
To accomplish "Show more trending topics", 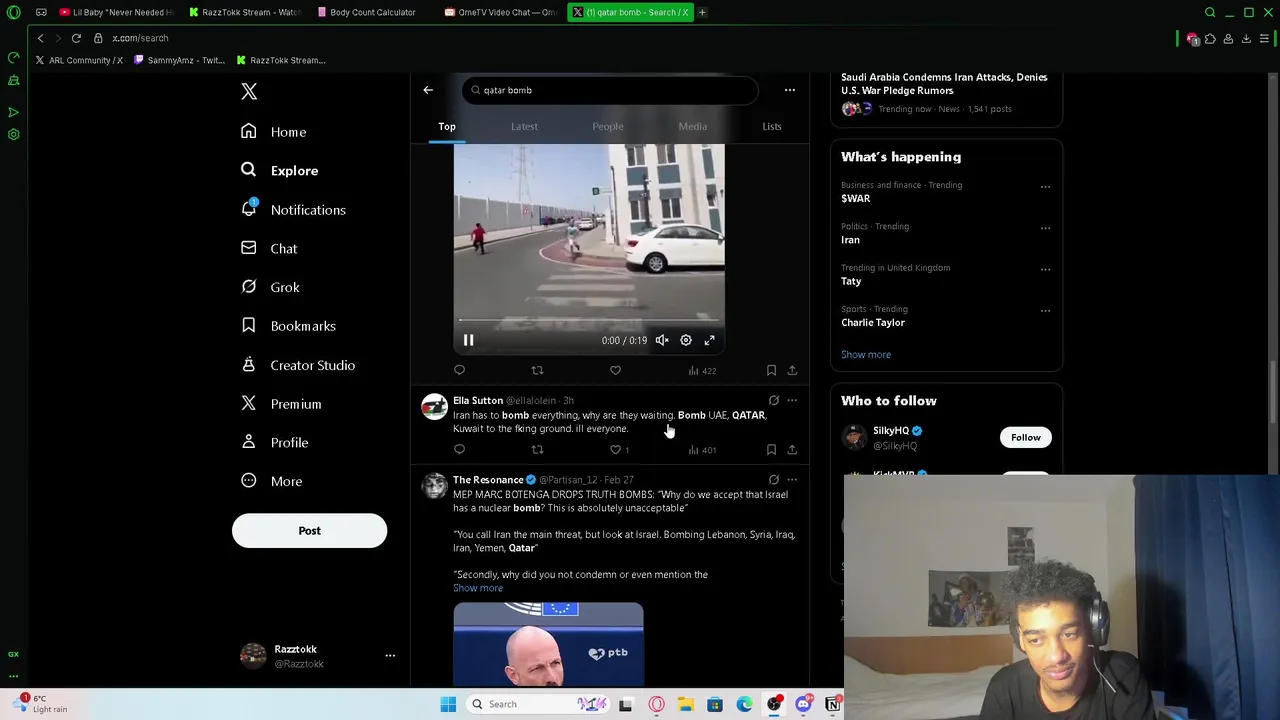I will click(x=866, y=355).
